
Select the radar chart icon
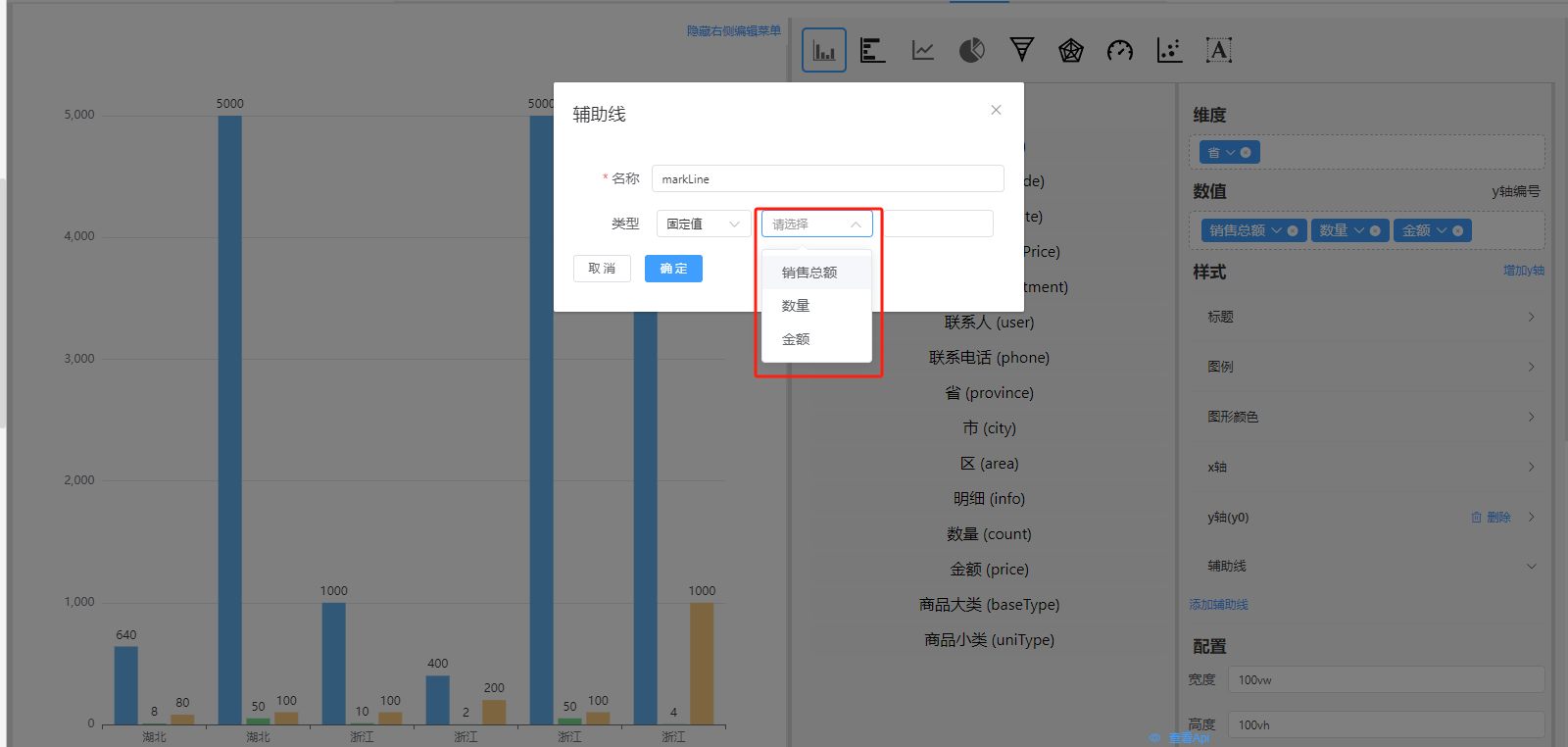pos(1070,50)
